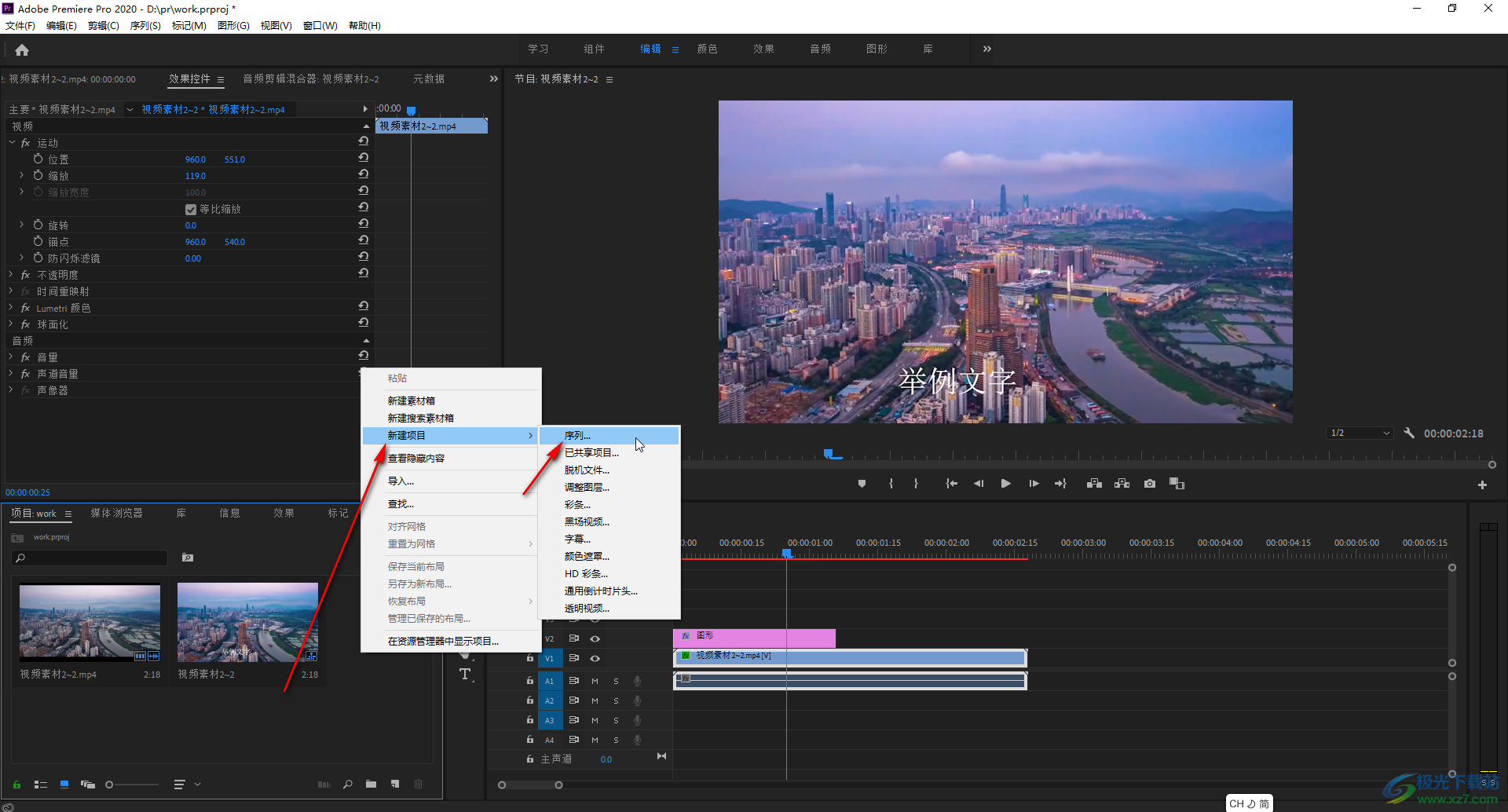
Task: Expand the Opacity effect
Action: (11, 274)
